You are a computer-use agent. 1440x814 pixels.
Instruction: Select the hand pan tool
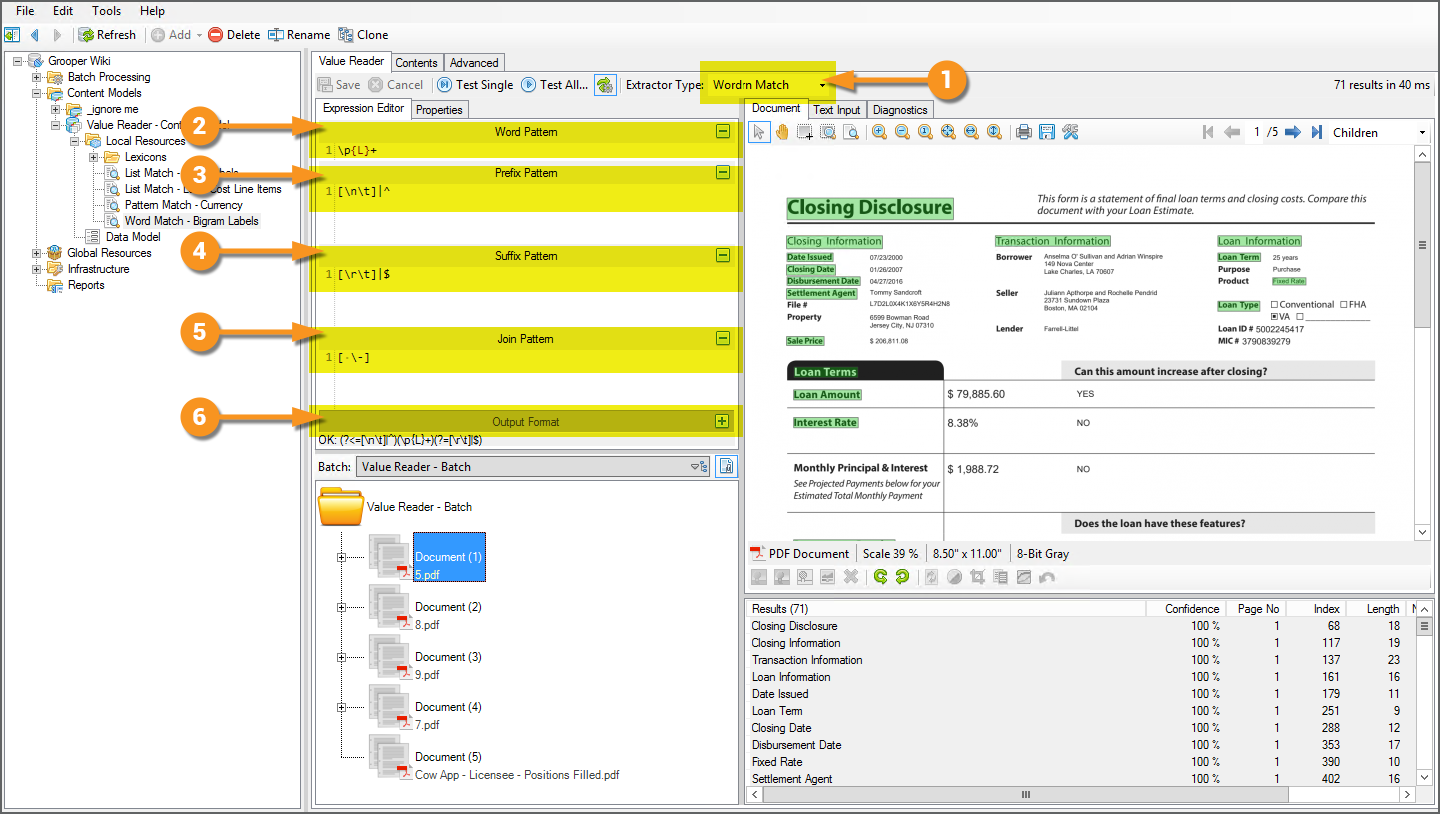(x=782, y=132)
